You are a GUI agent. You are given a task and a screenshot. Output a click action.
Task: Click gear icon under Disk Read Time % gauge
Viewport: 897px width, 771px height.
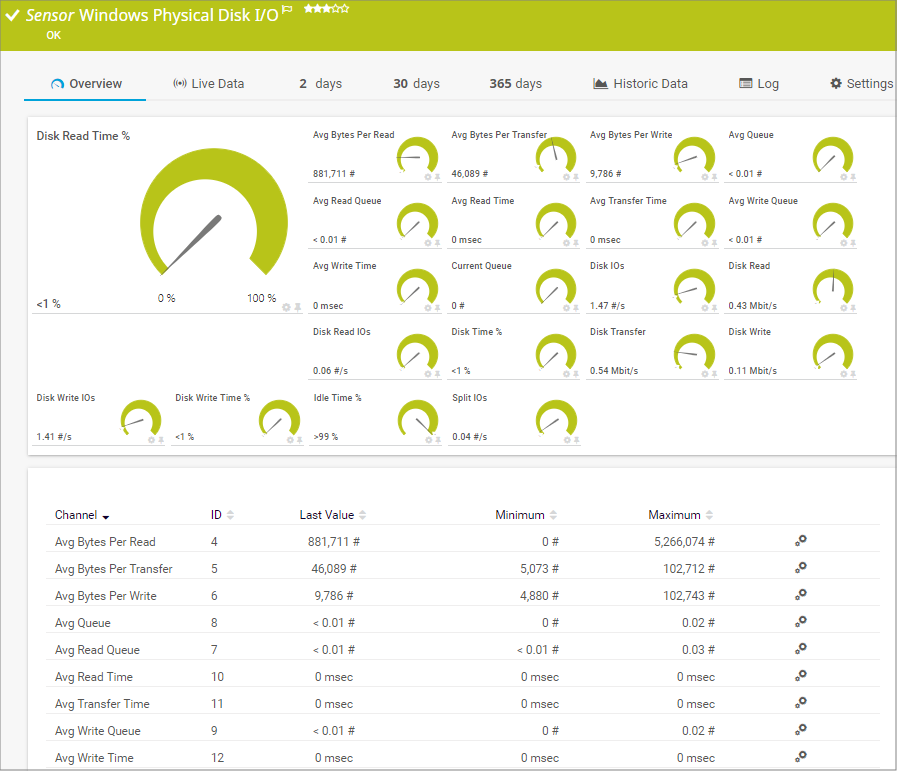click(x=287, y=307)
